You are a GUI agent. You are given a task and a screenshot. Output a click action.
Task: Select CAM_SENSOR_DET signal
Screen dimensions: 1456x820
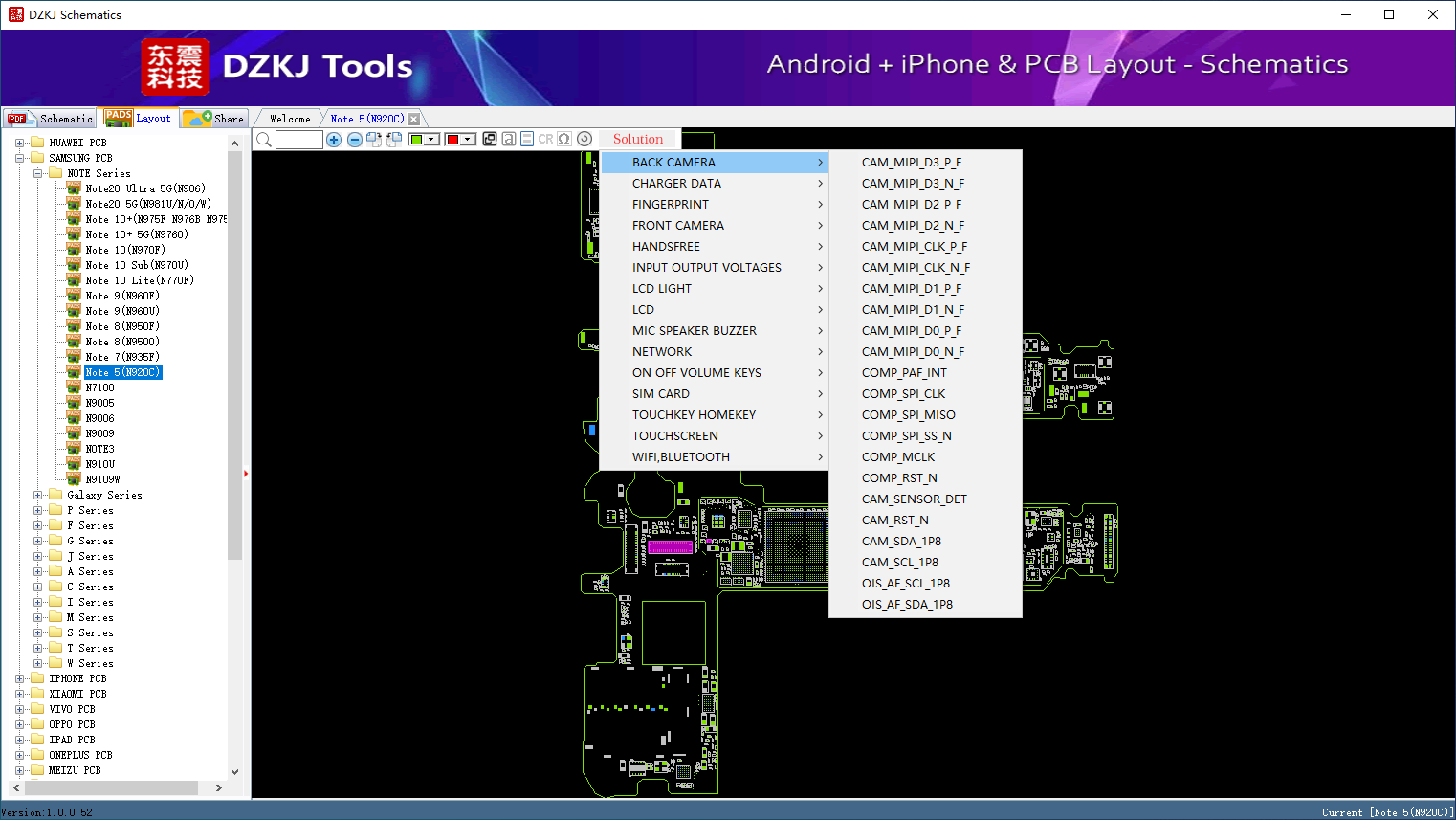925,499
